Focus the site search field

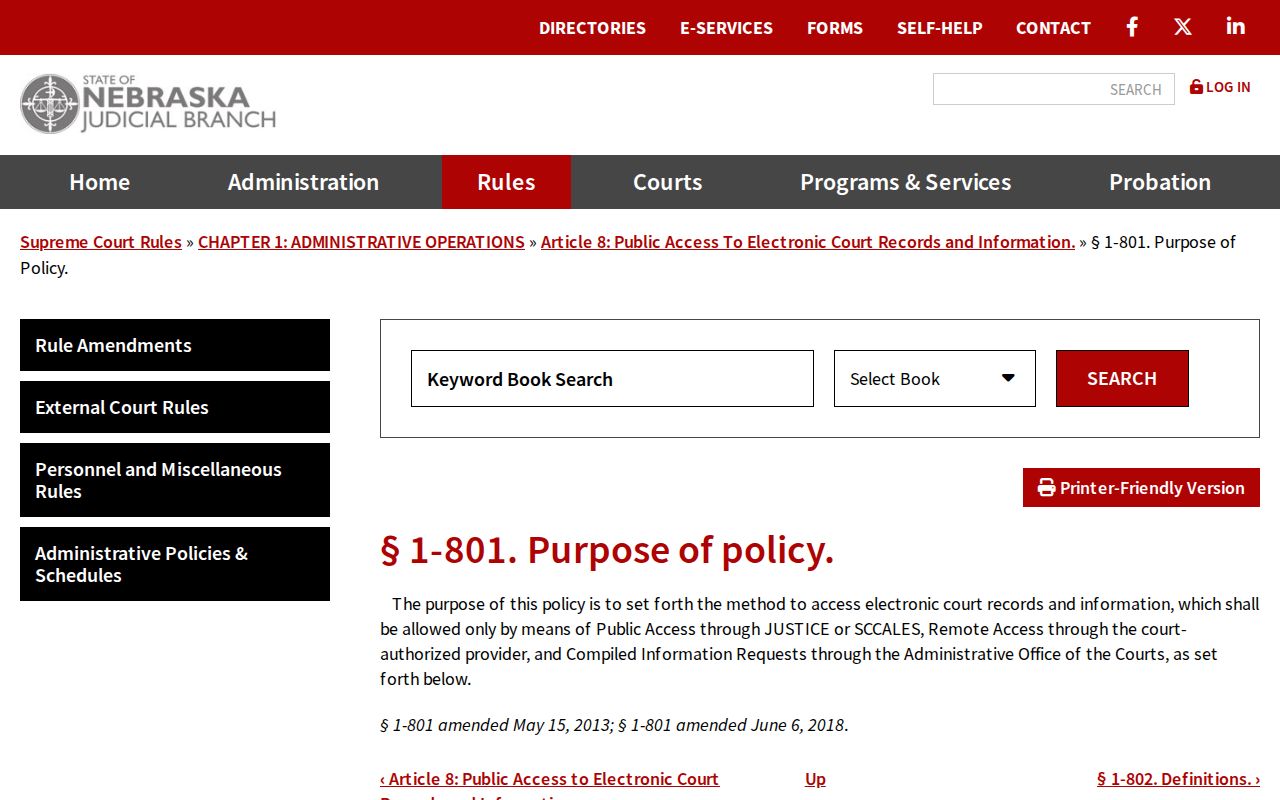point(1054,89)
